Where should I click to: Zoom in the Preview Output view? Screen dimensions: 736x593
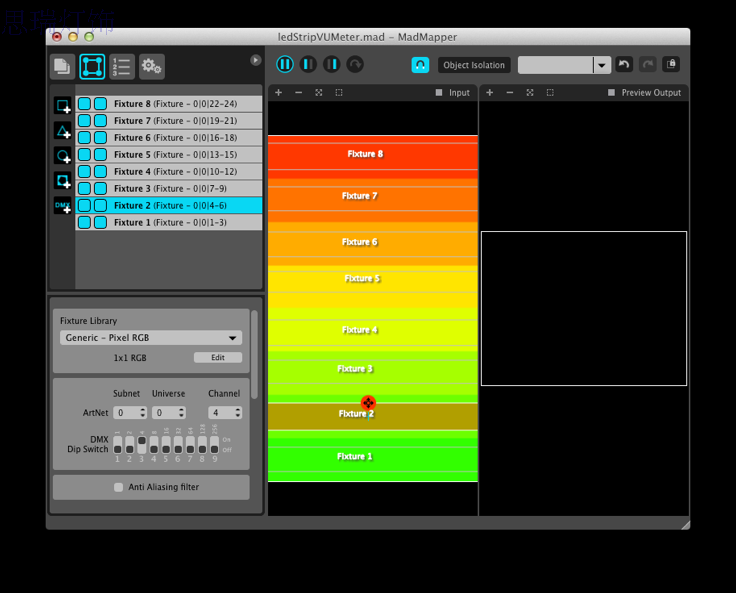pos(490,92)
